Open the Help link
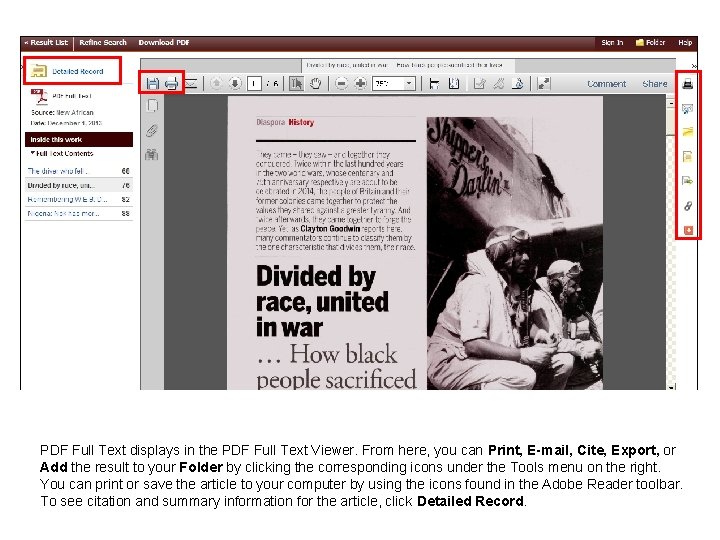Screen dimensions: 720x540 pyautogui.click(x=685, y=42)
